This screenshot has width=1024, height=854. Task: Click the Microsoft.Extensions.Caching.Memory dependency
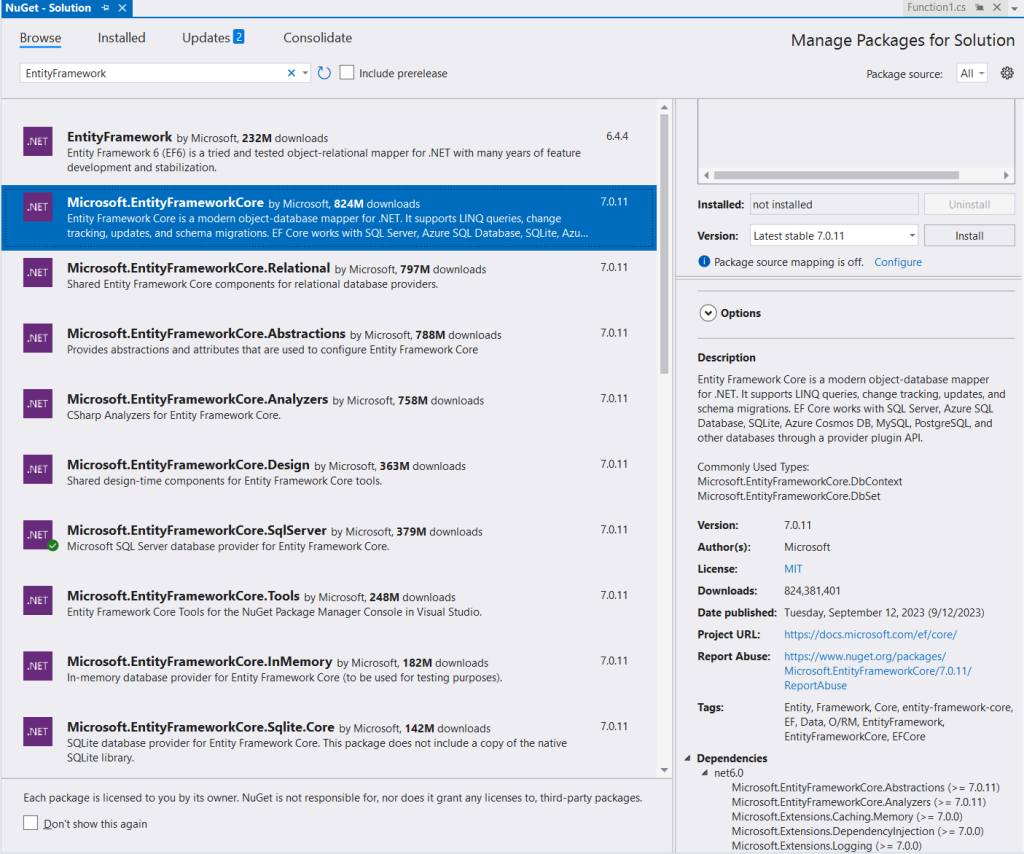pos(847,817)
